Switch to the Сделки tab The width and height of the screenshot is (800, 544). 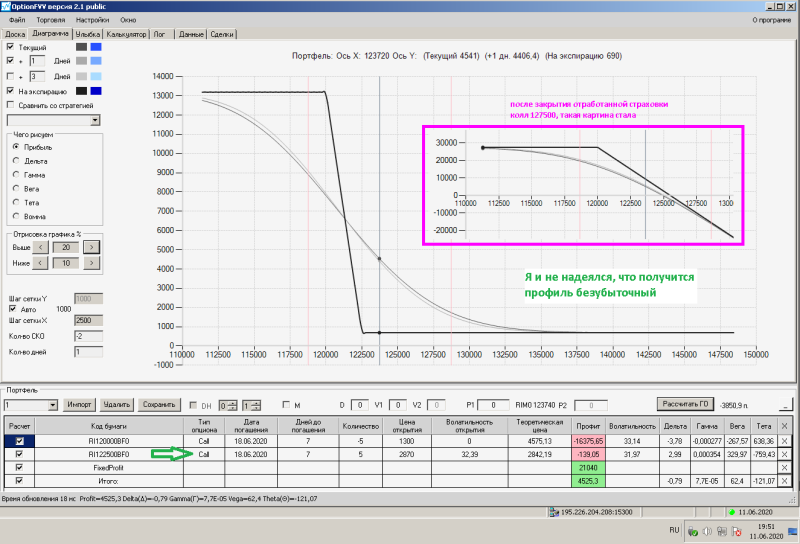(222, 34)
